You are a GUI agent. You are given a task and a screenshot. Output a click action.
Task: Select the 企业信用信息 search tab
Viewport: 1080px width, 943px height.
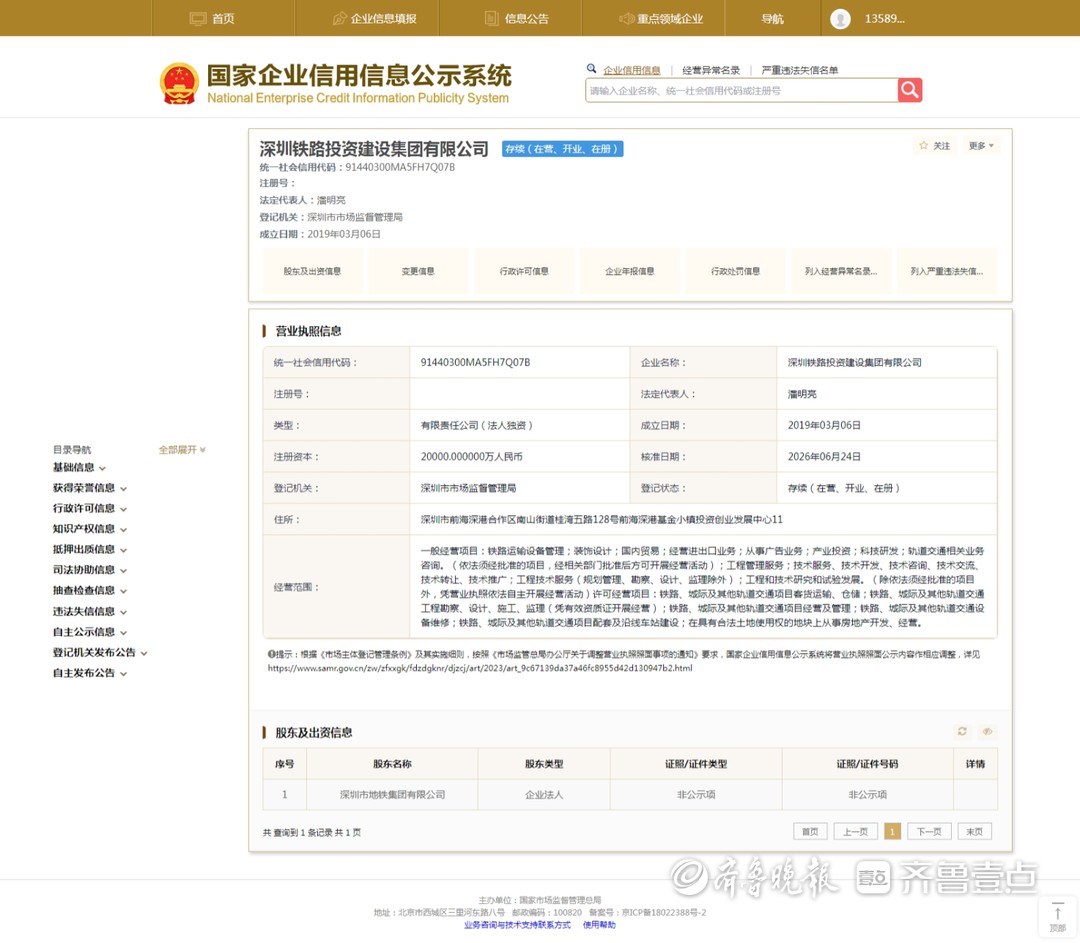coord(632,70)
